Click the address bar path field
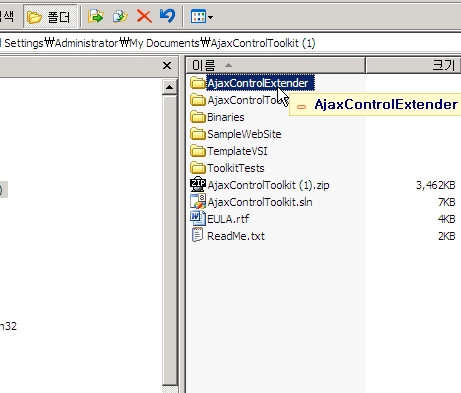 pyautogui.click(x=230, y=43)
